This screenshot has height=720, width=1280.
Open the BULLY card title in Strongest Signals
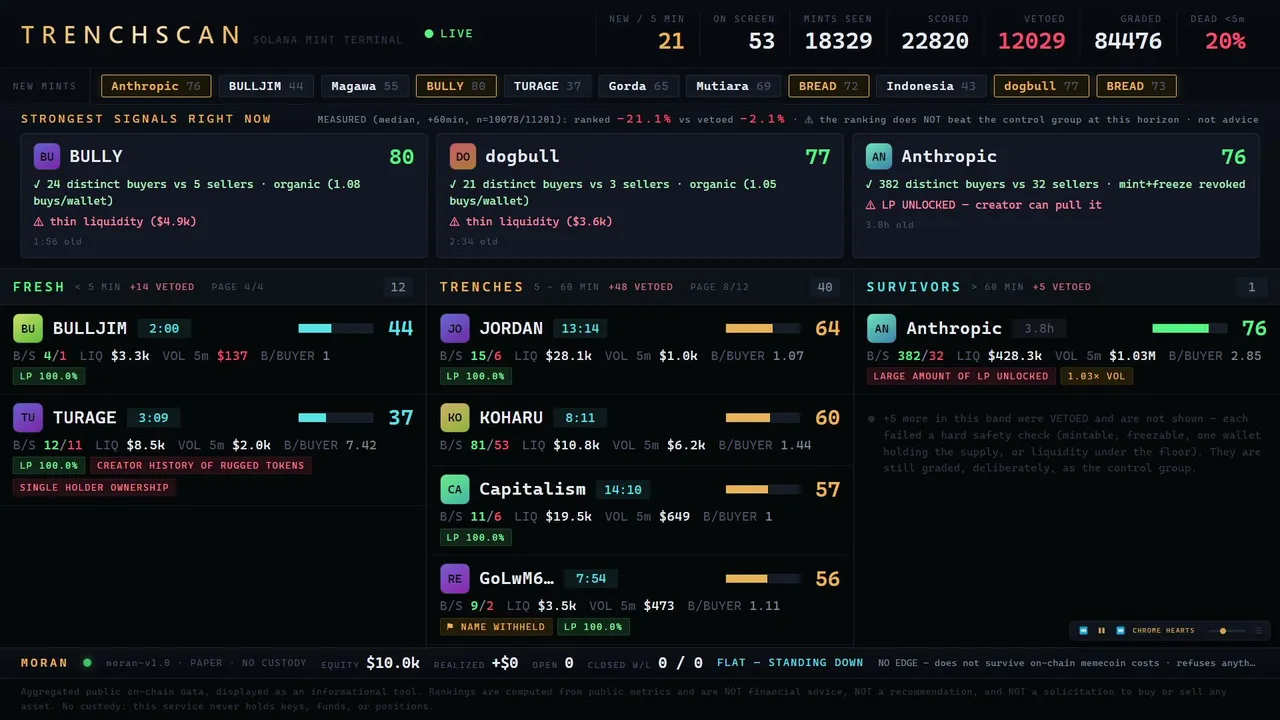click(x=96, y=156)
